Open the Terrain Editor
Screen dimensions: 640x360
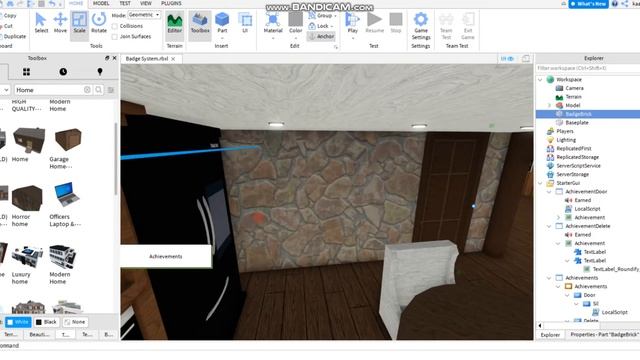(174, 24)
